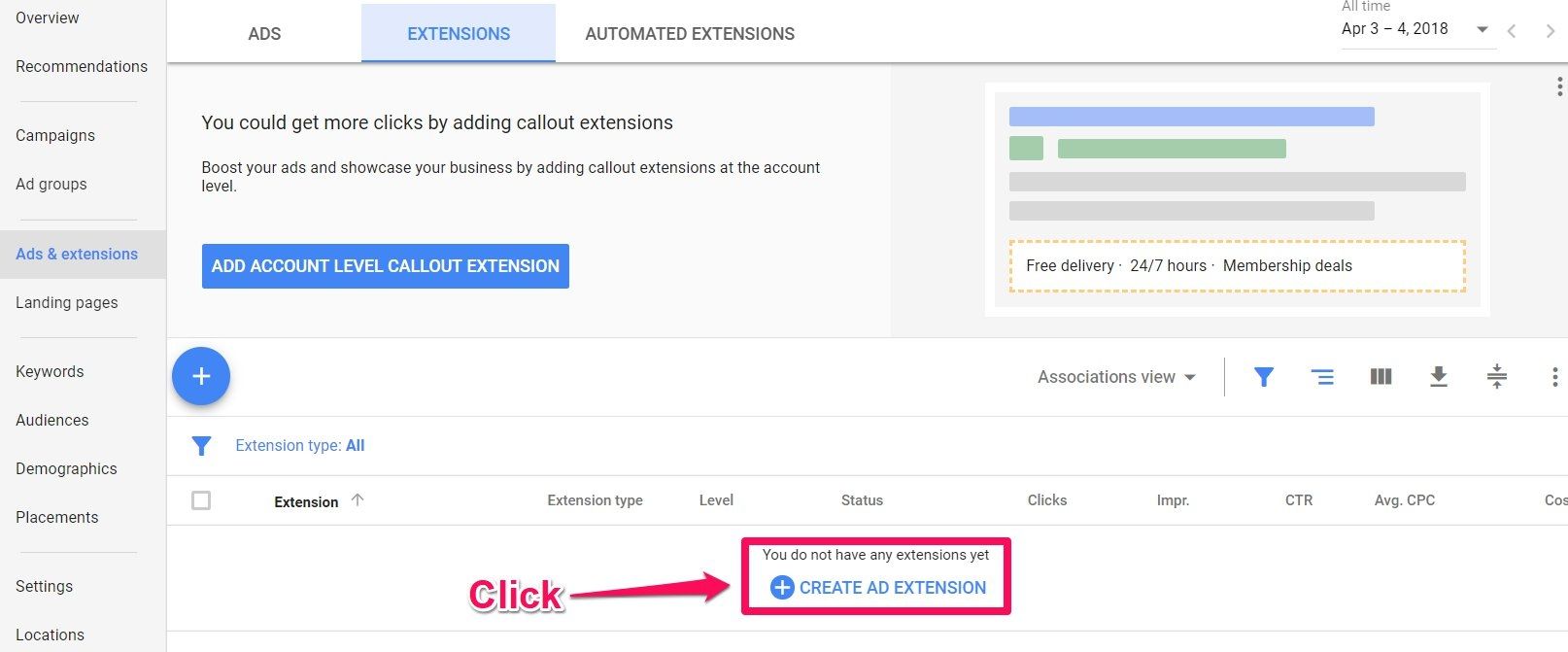Click the plus icon in Create Ad Extension
This screenshot has height=652, width=1568.
click(782, 587)
